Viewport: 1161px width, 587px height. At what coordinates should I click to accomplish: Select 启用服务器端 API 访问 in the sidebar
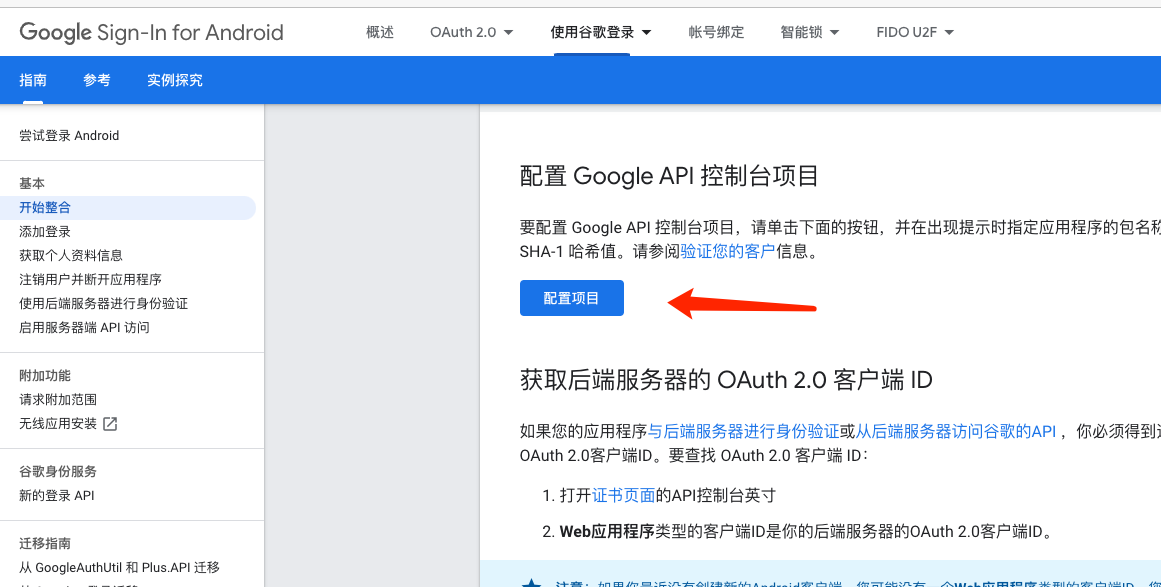(x=84, y=327)
